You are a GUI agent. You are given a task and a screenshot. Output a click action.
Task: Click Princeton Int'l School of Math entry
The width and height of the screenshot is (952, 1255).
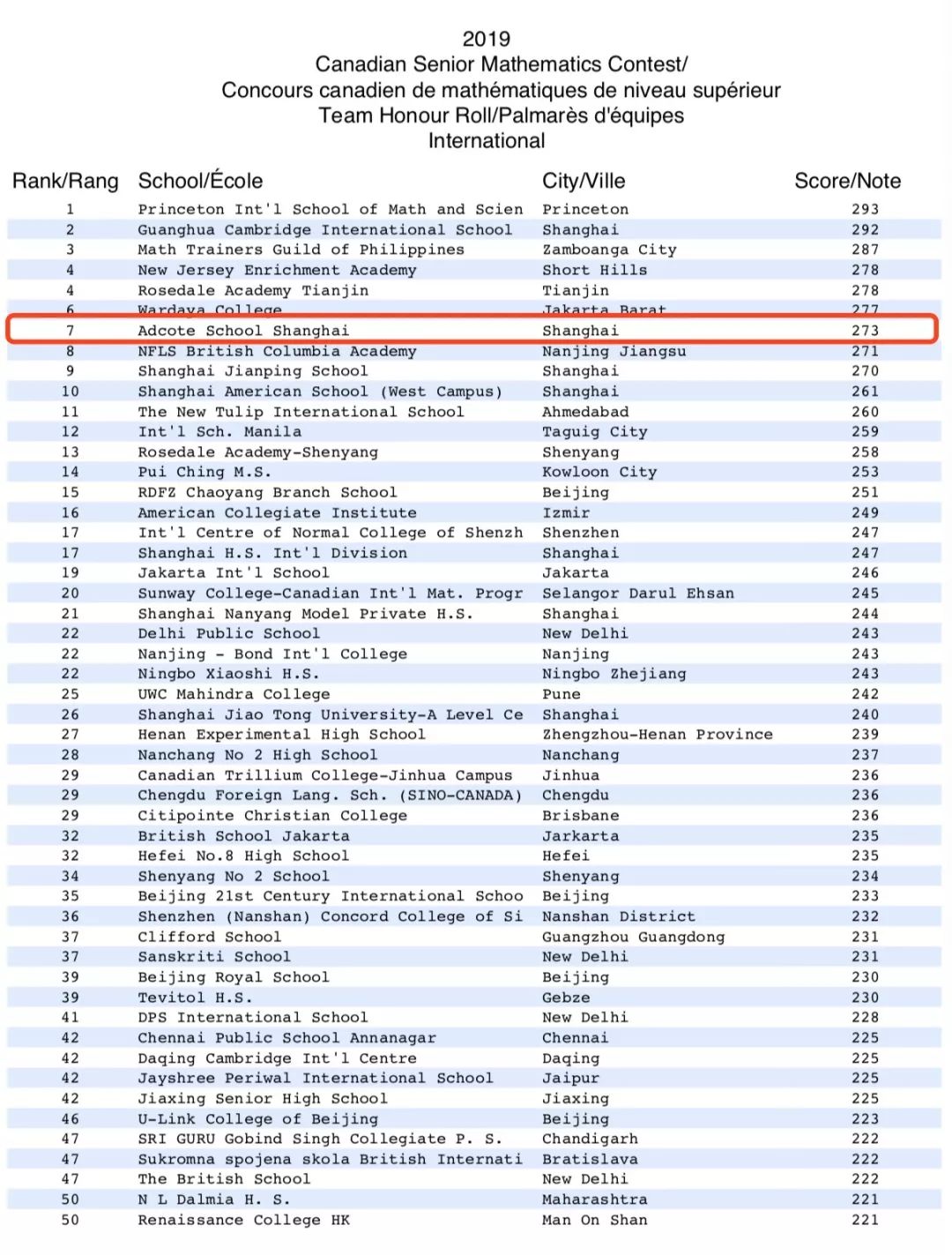point(331,209)
